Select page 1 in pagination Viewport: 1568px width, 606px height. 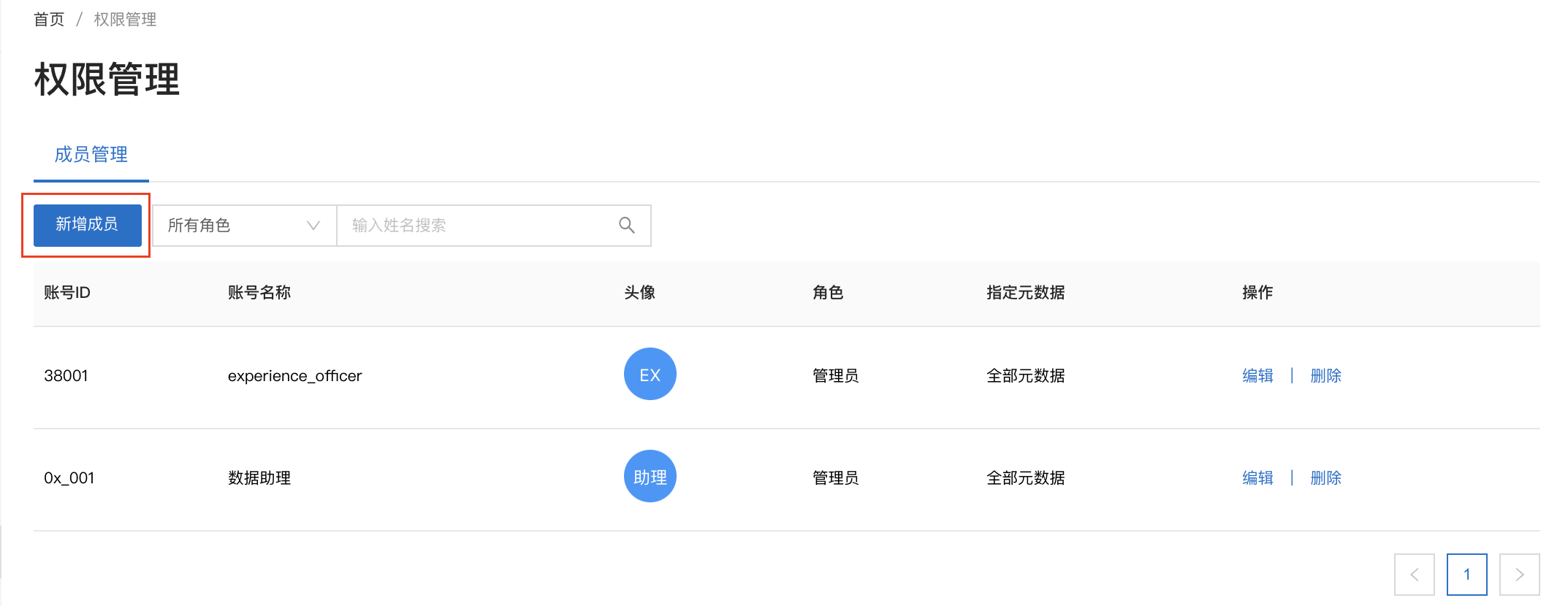pos(1466,575)
